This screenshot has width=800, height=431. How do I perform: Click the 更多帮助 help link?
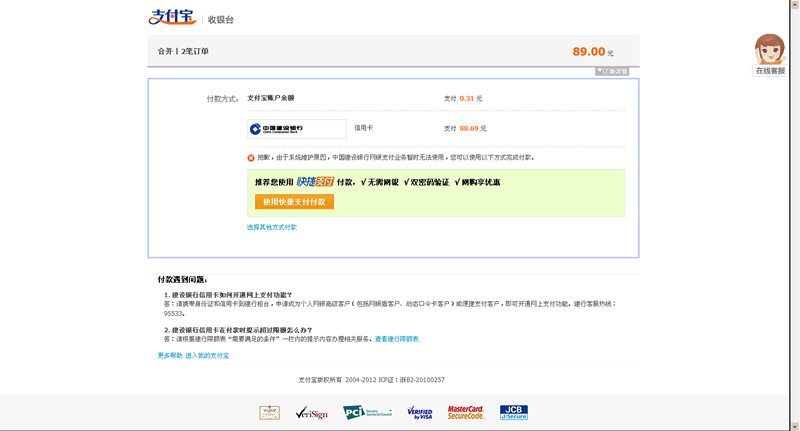point(169,355)
